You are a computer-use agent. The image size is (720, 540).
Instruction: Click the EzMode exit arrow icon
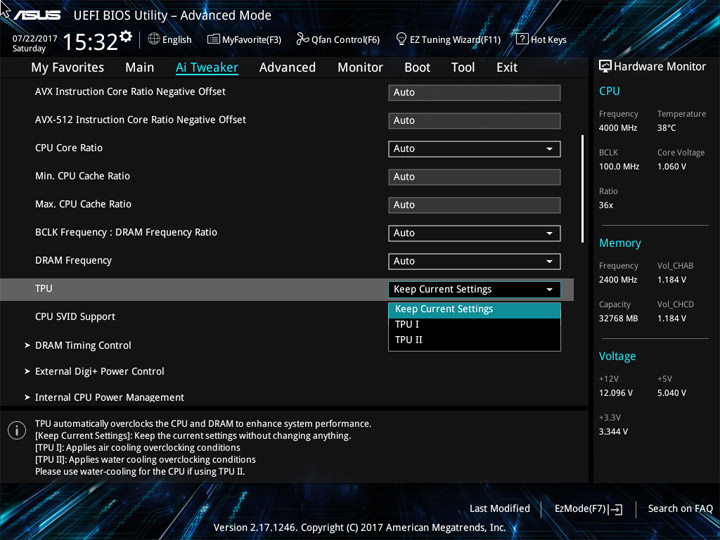pos(615,509)
